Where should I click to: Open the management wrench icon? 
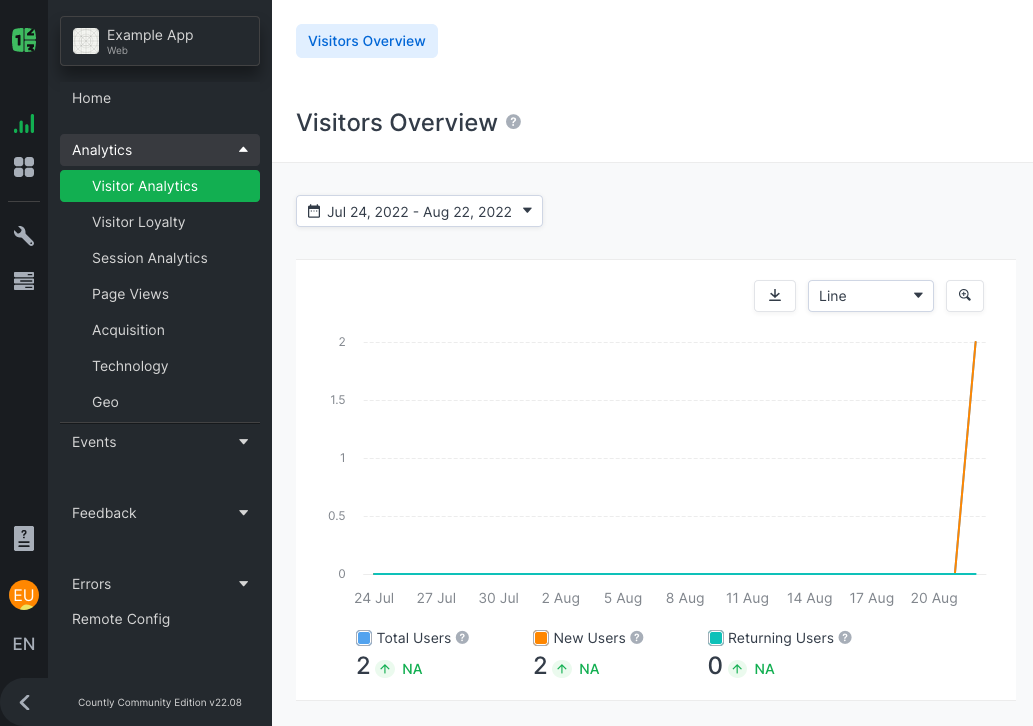pos(24,236)
